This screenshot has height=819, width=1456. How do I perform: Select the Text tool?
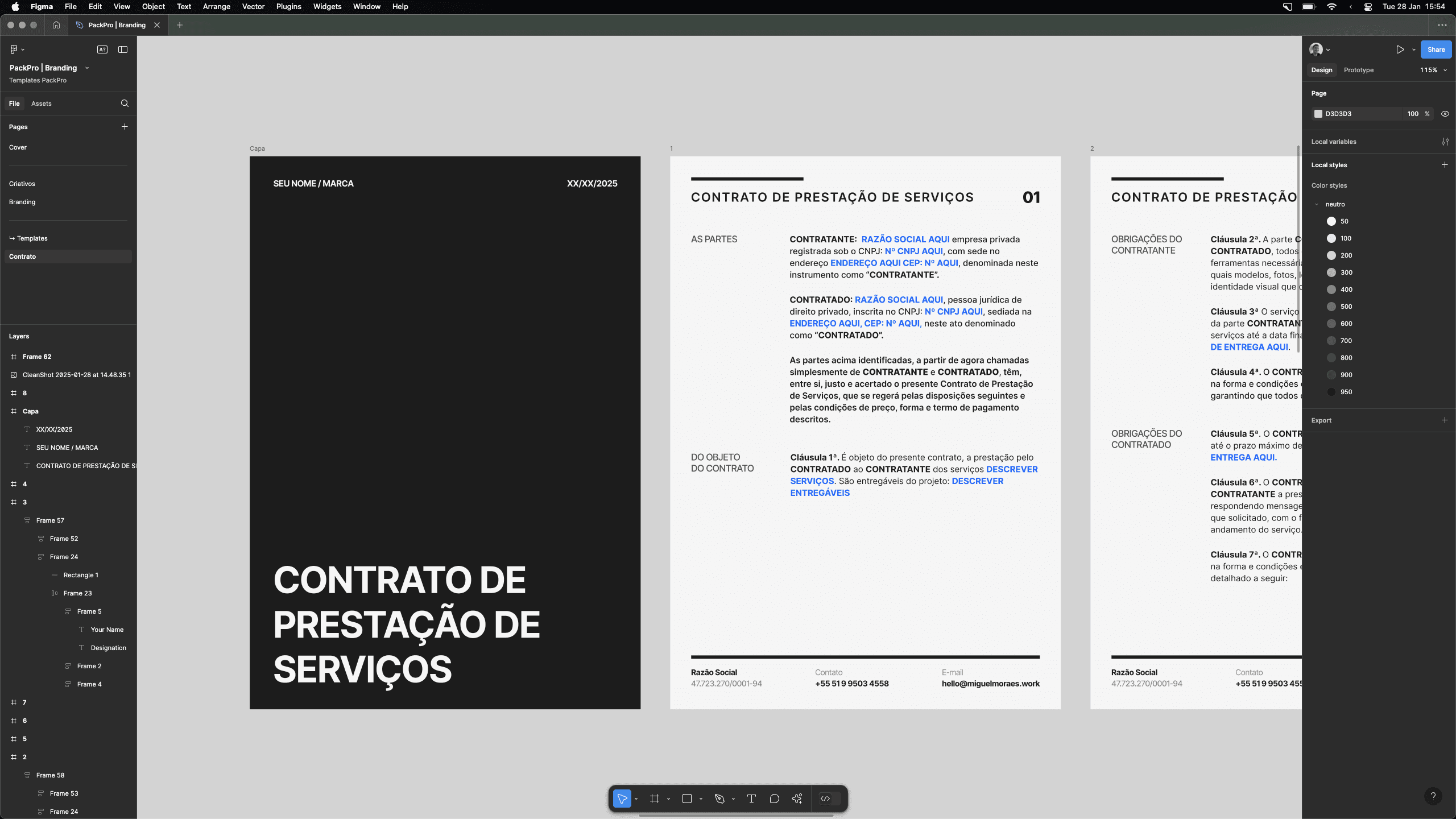[x=751, y=799]
